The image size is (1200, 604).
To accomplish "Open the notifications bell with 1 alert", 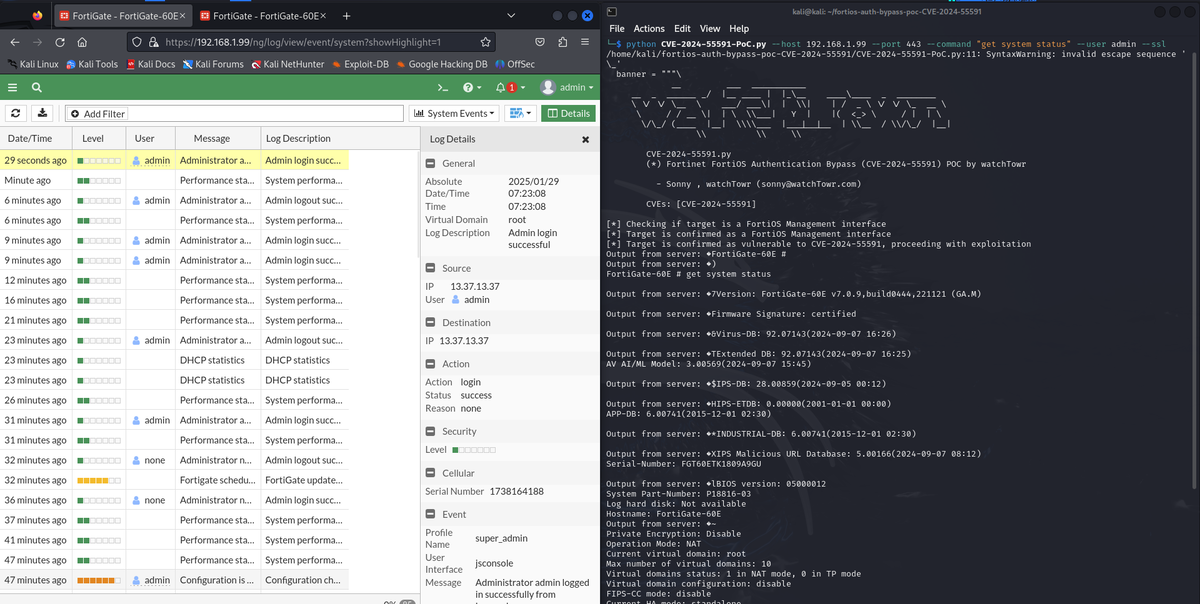I will coord(510,88).
